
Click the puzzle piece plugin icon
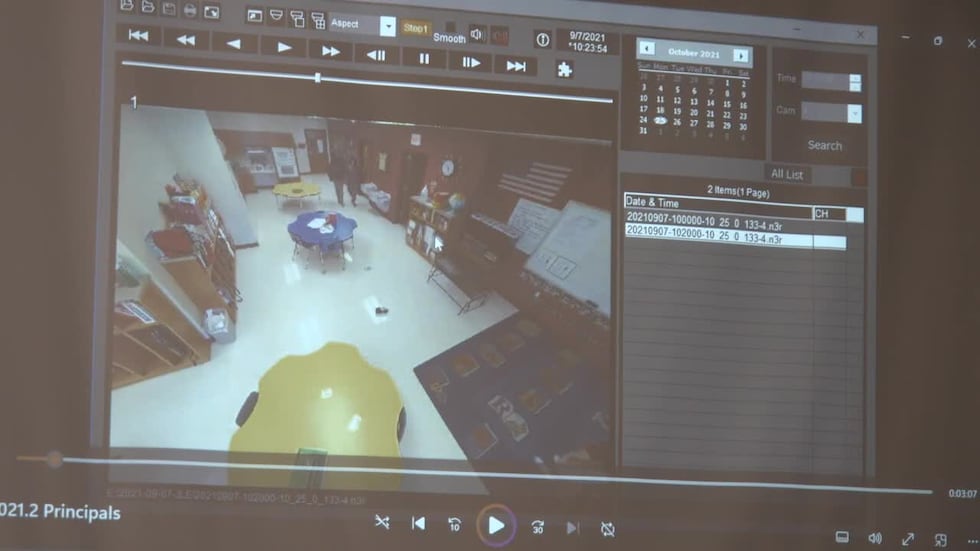coord(565,70)
